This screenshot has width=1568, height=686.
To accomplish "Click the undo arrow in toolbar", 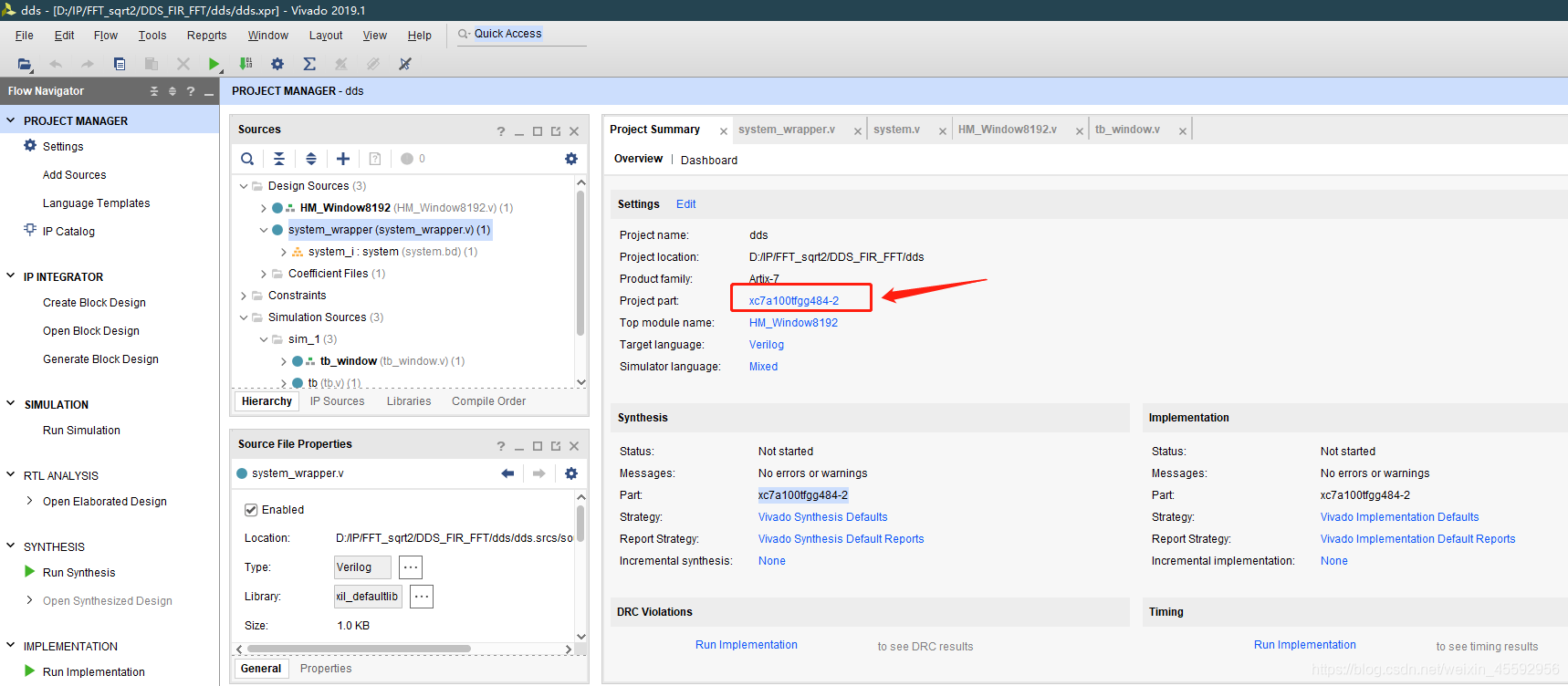I will pos(56,64).
